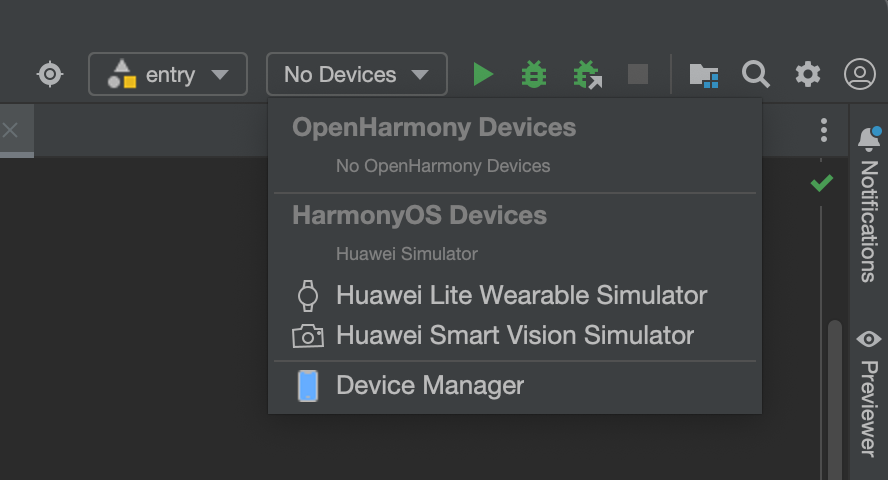888x480 pixels.
Task: Click the green Run play button
Action: pyautogui.click(x=483, y=74)
